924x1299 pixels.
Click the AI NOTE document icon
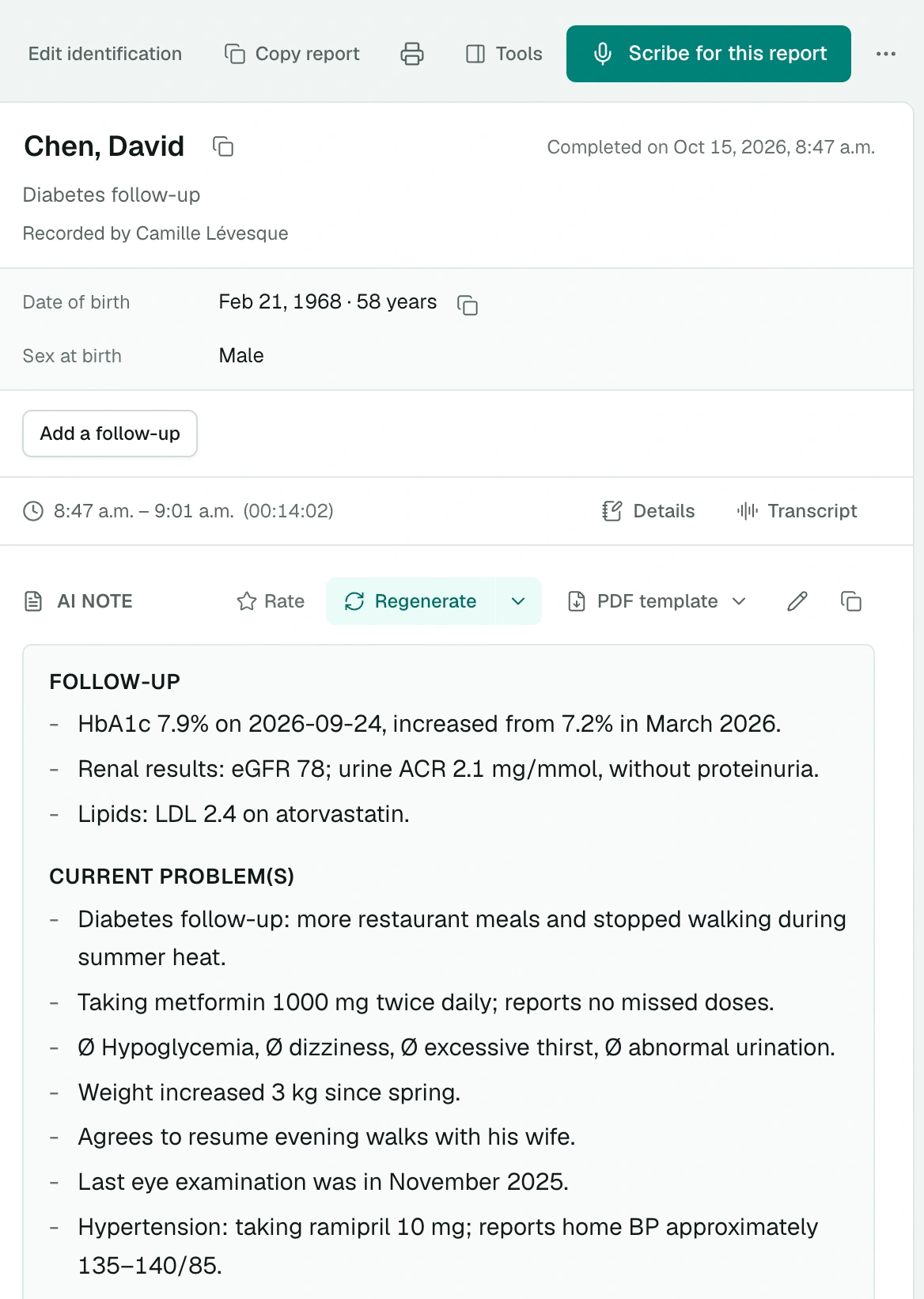click(33, 601)
